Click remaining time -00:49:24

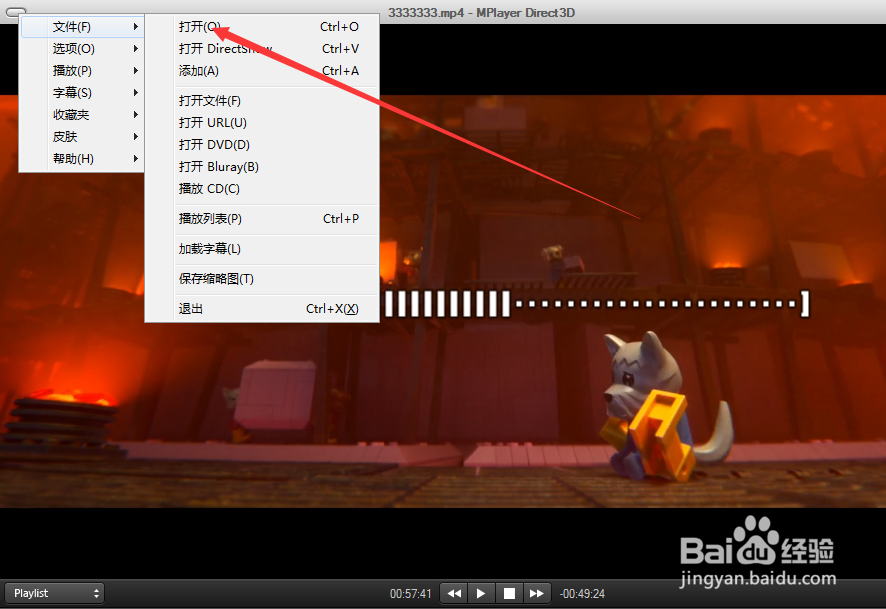tap(582, 594)
